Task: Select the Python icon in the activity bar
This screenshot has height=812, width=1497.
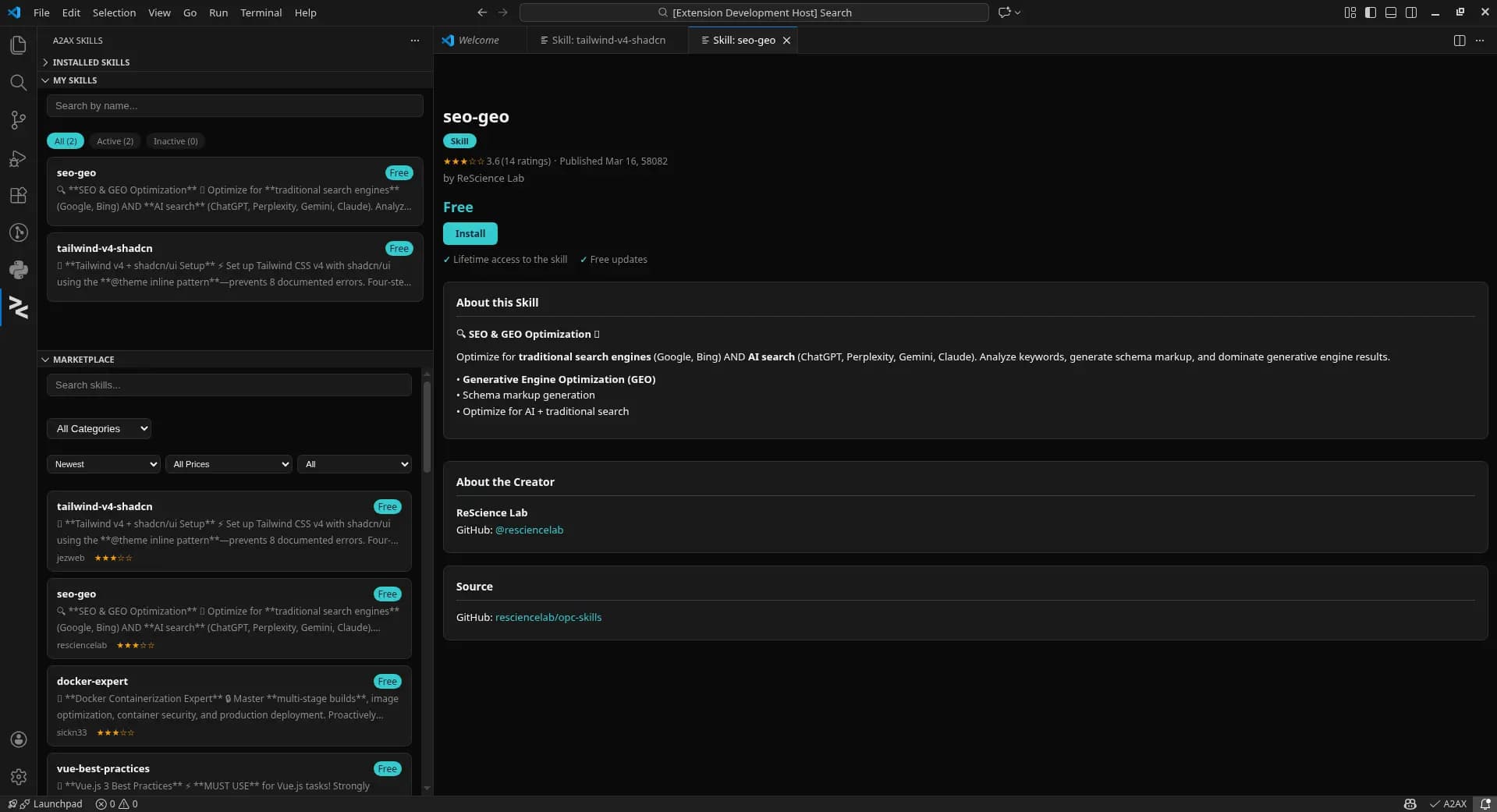Action: (17, 270)
